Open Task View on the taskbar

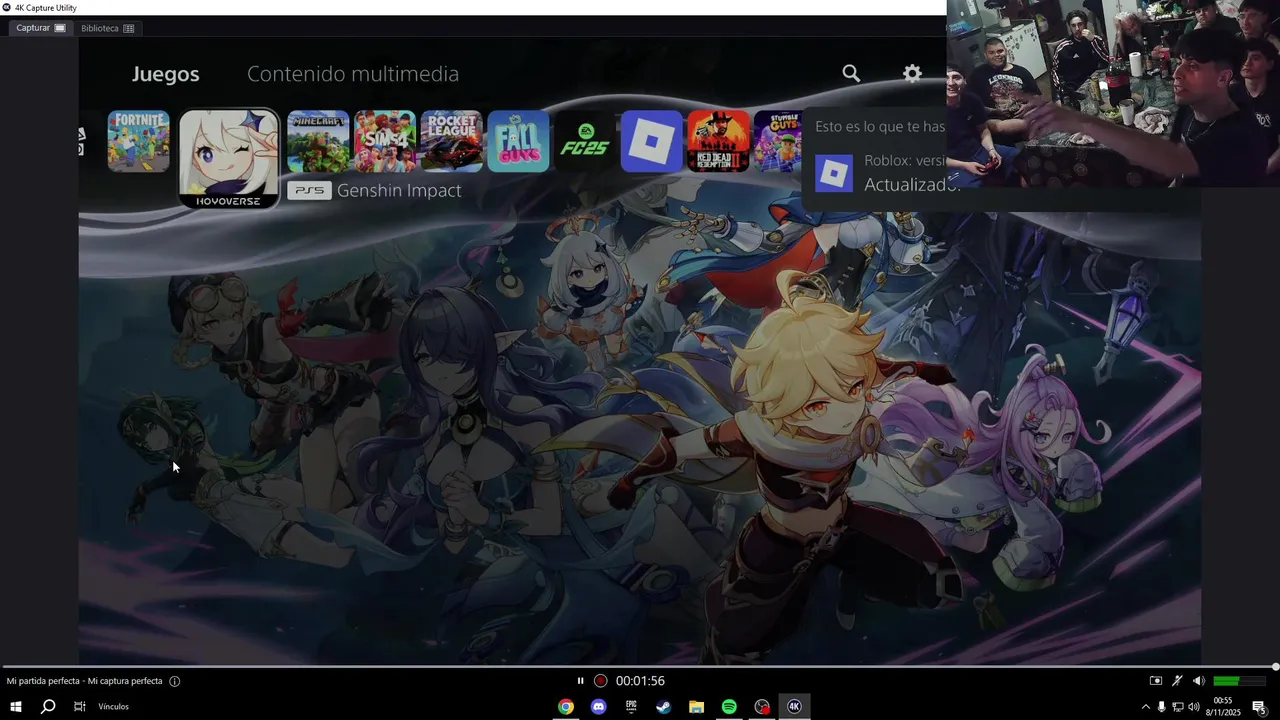tap(79, 707)
